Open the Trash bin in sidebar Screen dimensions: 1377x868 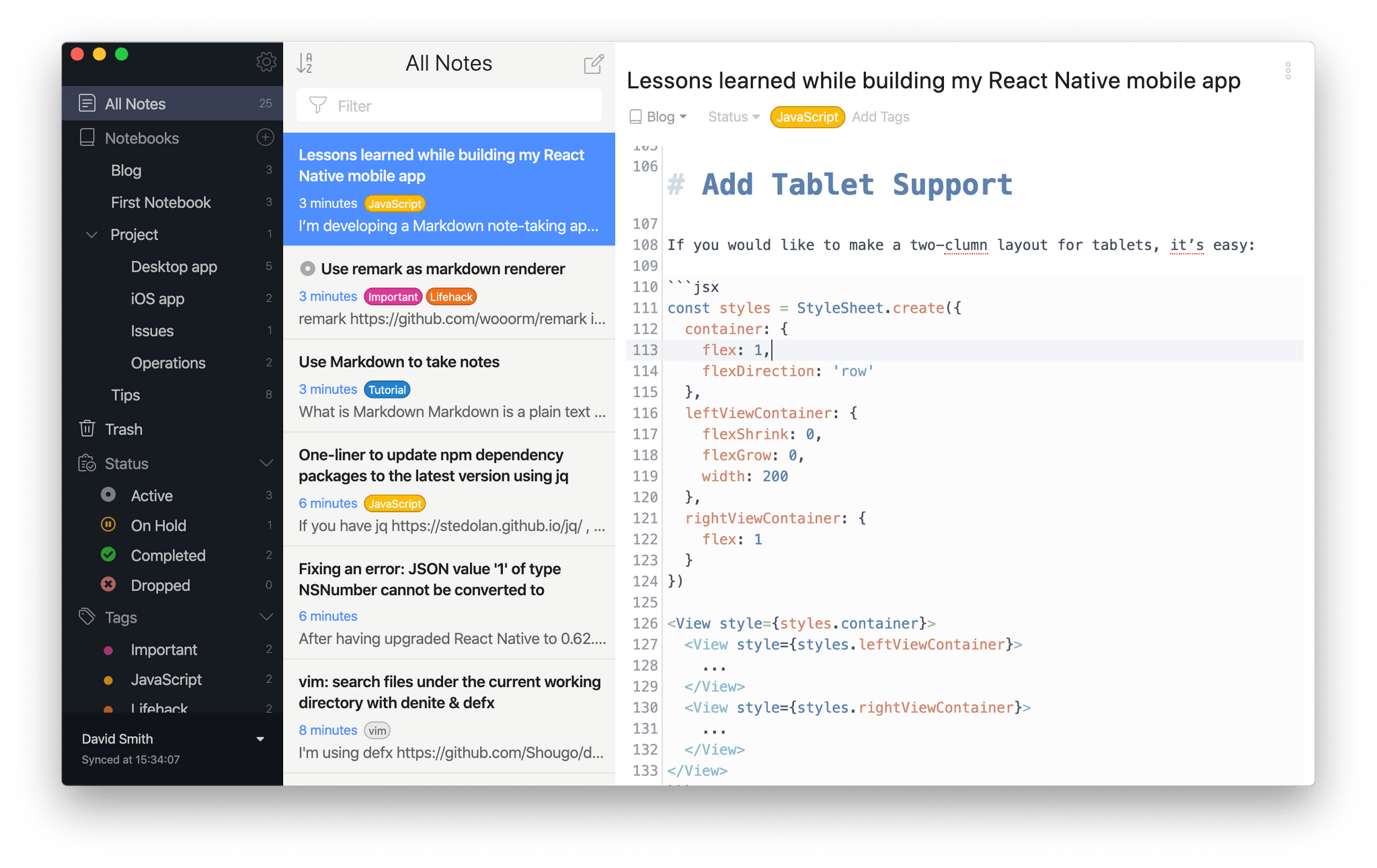pyautogui.click(x=124, y=429)
